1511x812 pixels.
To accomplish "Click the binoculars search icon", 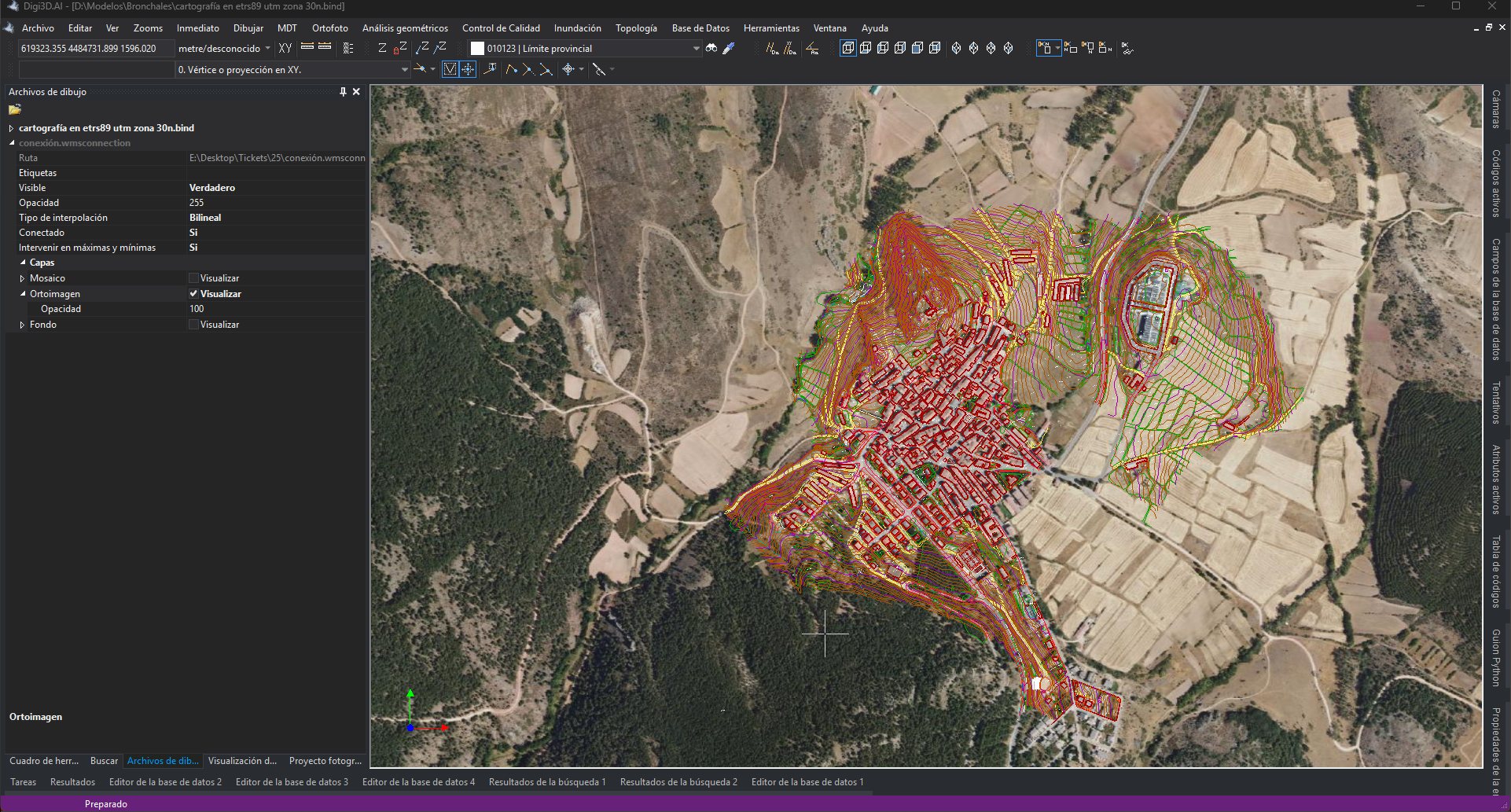I will coord(711,48).
